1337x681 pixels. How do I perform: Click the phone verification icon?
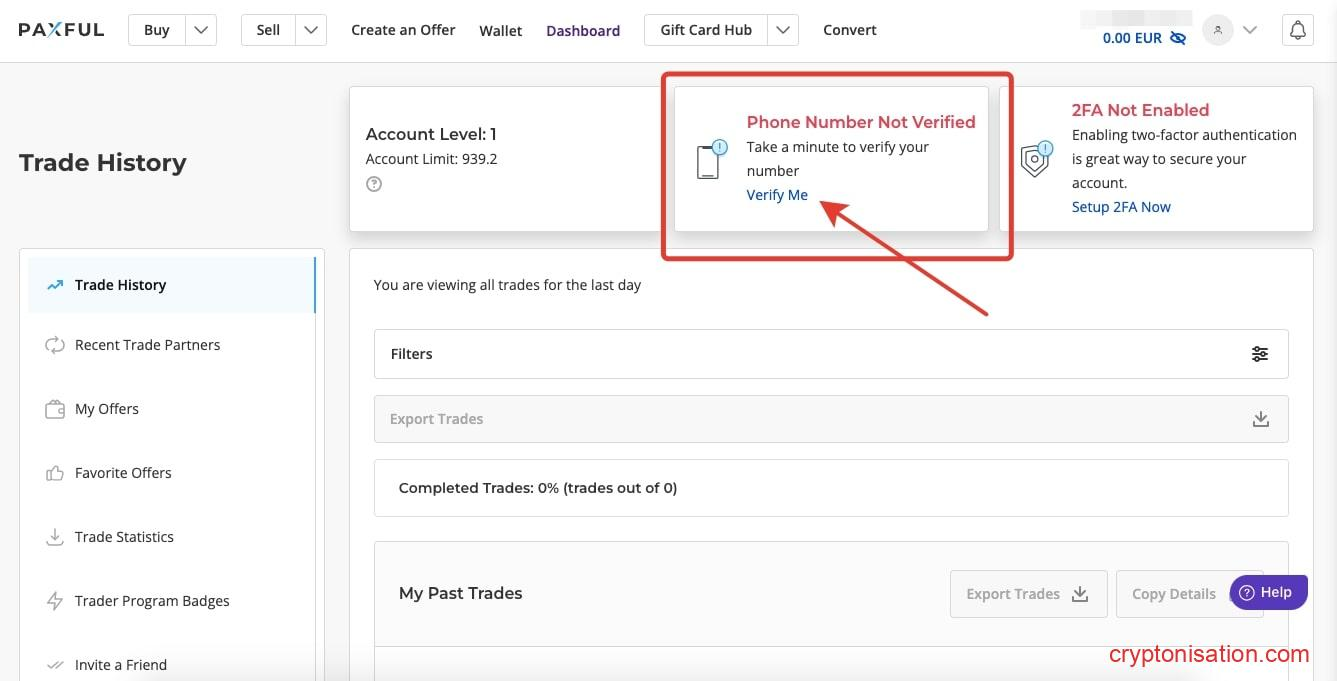coord(710,160)
